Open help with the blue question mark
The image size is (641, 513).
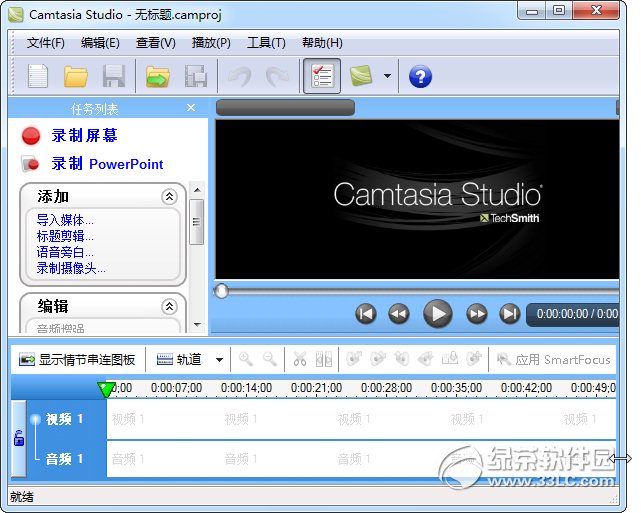point(420,76)
